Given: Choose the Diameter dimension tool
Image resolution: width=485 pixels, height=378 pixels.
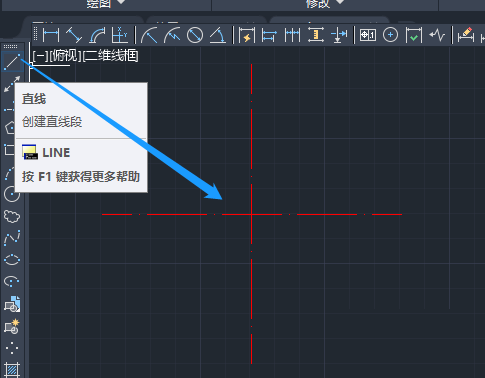Looking at the screenshot, I should click(x=195, y=35).
